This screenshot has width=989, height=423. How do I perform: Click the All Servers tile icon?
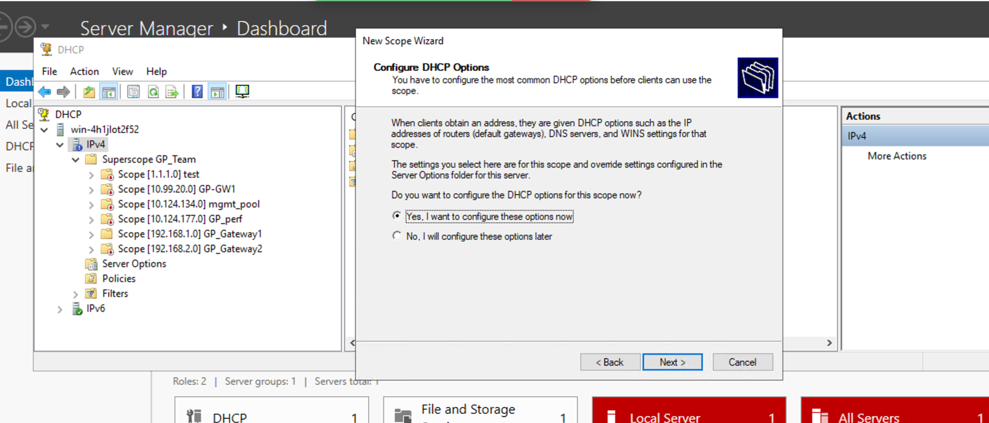[x=821, y=417]
